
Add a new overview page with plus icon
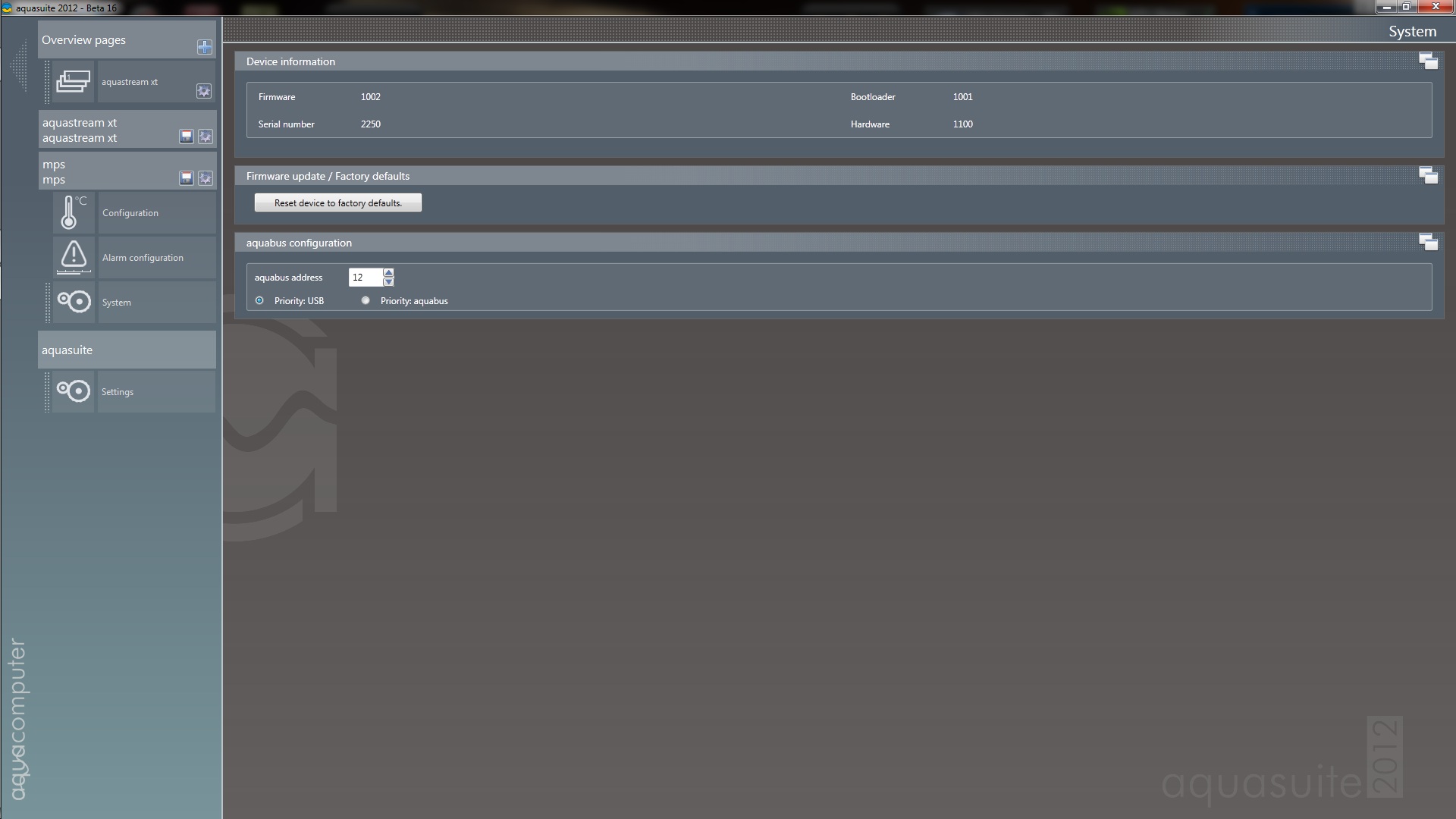[204, 47]
